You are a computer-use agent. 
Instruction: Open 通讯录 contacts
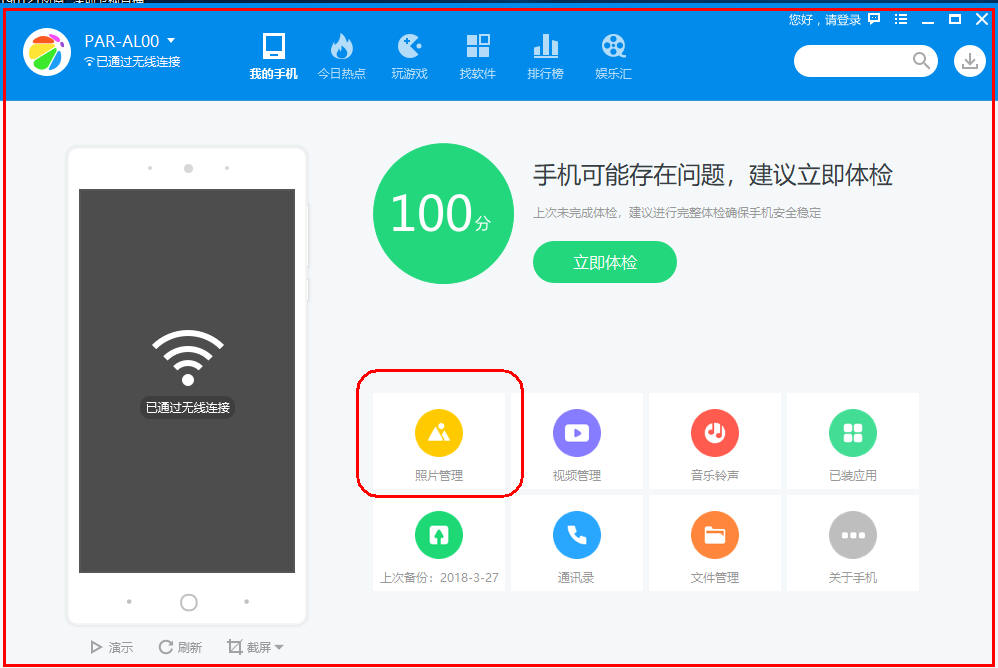pos(577,543)
